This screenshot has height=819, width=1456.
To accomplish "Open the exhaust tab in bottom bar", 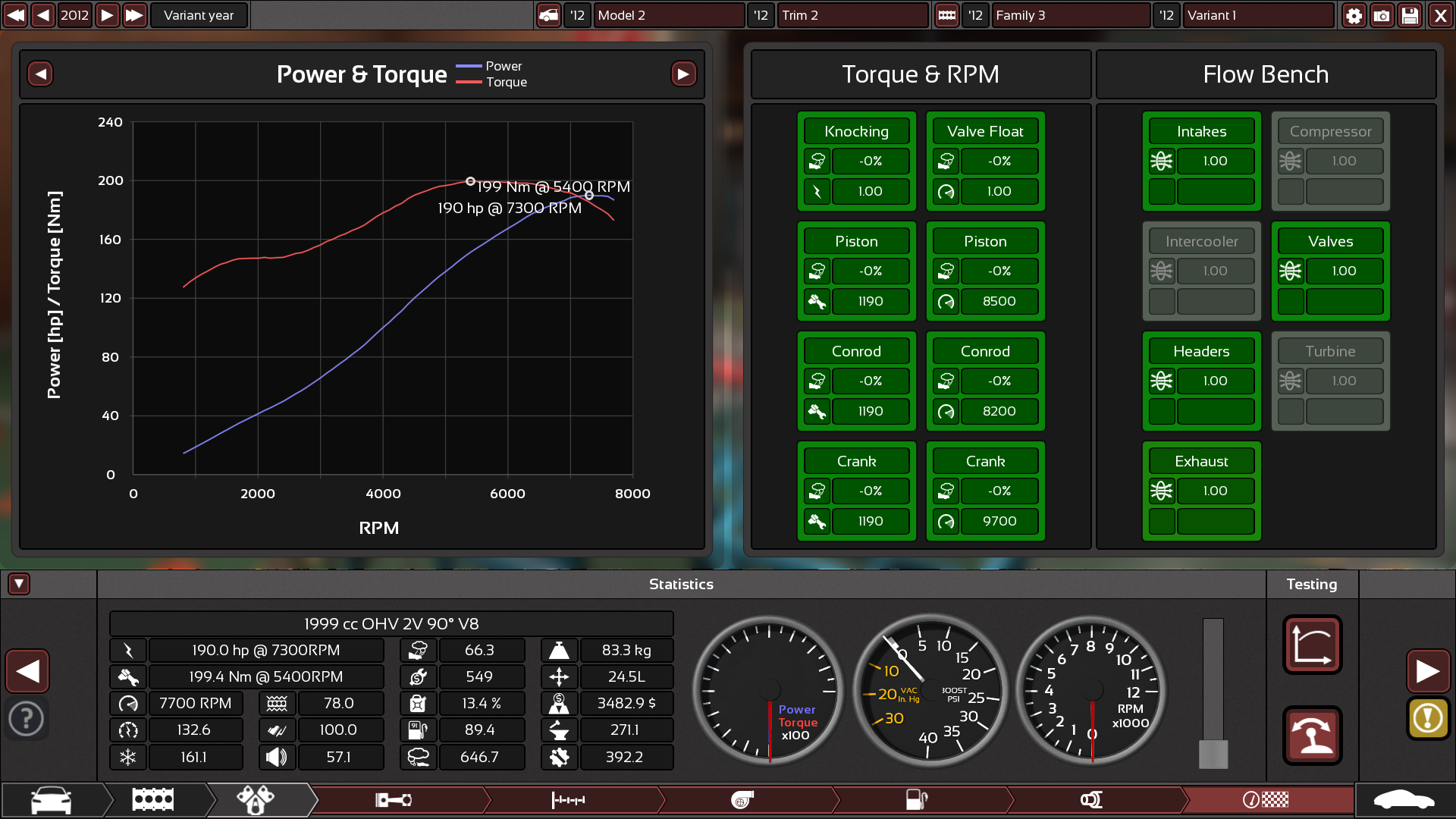I will 1091,800.
